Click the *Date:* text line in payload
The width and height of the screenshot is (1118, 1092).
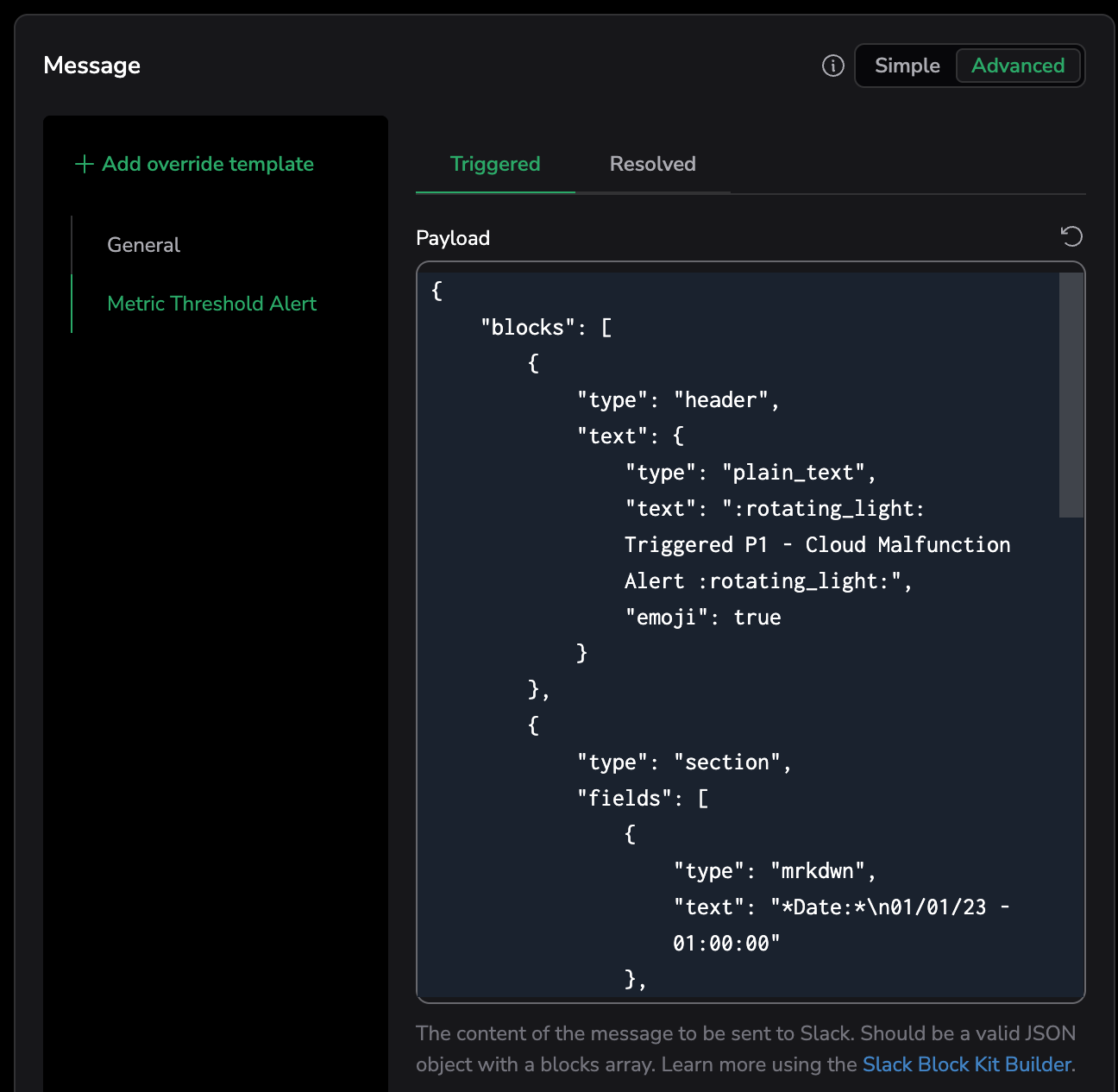click(840, 907)
